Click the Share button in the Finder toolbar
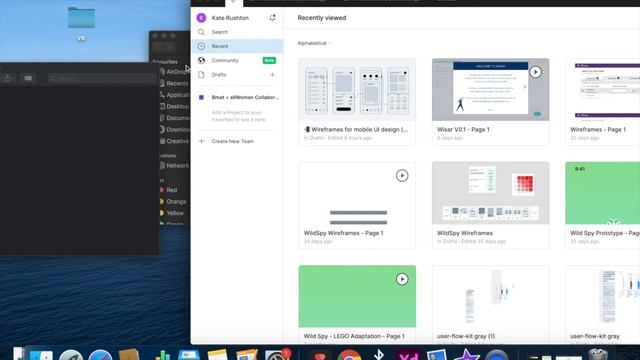Viewport: 640px width, 360px height. click(x=7, y=78)
